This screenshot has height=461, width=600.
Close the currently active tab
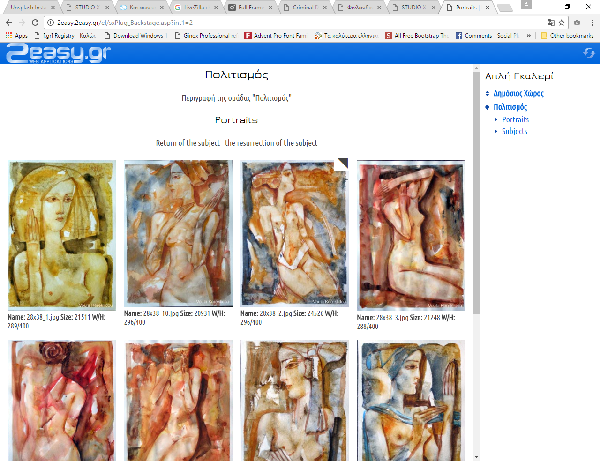[x=487, y=7]
